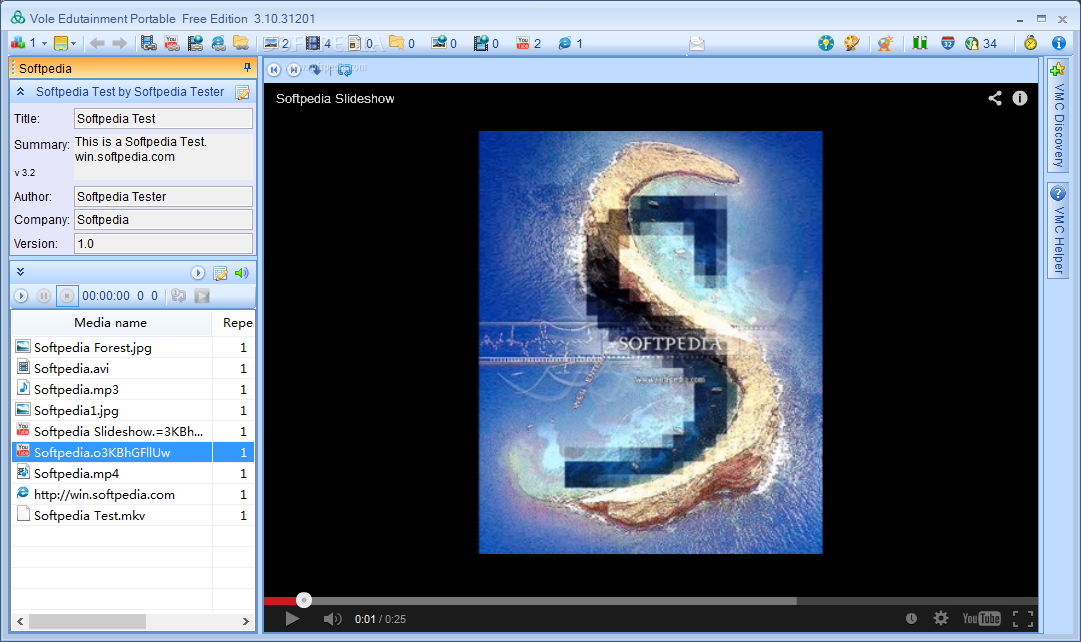Click the globe user icon showing 34
The image size is (1081, 642).
point(981,43)
